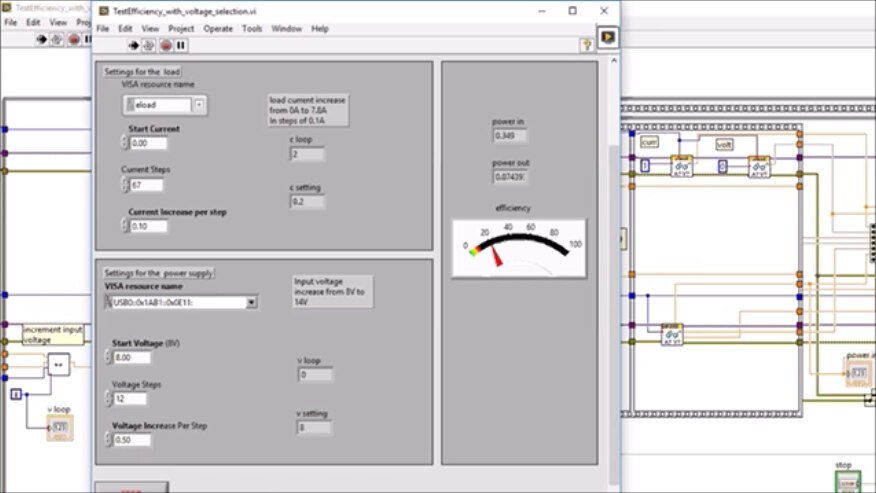The width and height of the screenshot is (876, 493).
Task: Click the Start Current increment/decrement stepper
Action: 125,144
